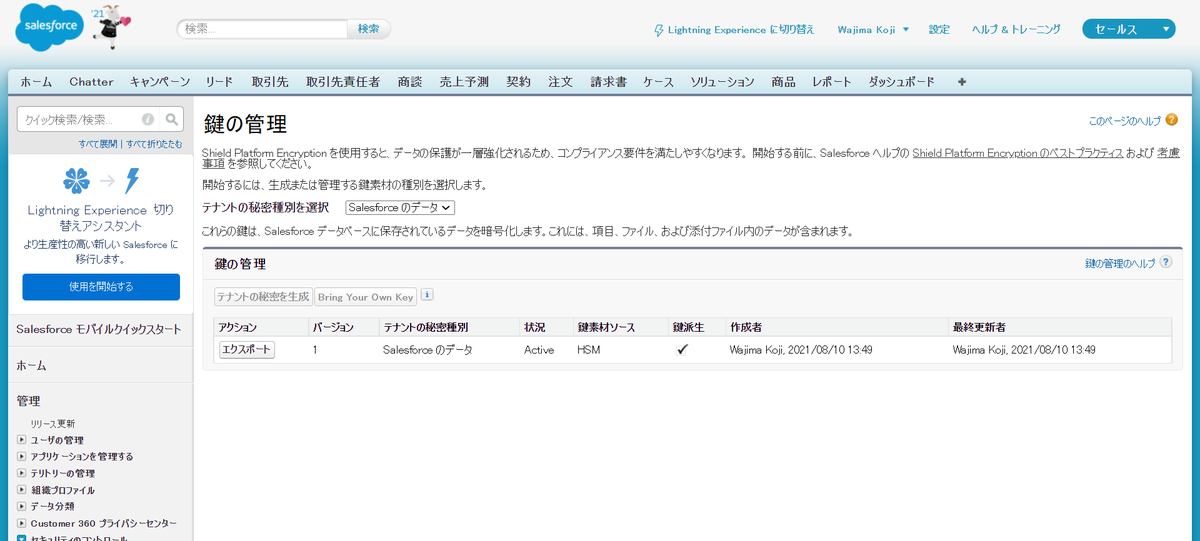The image size is (1200, 541).
Task: Open the 請求書 tab
Action: pyautogui.click(x=608, y=82)
